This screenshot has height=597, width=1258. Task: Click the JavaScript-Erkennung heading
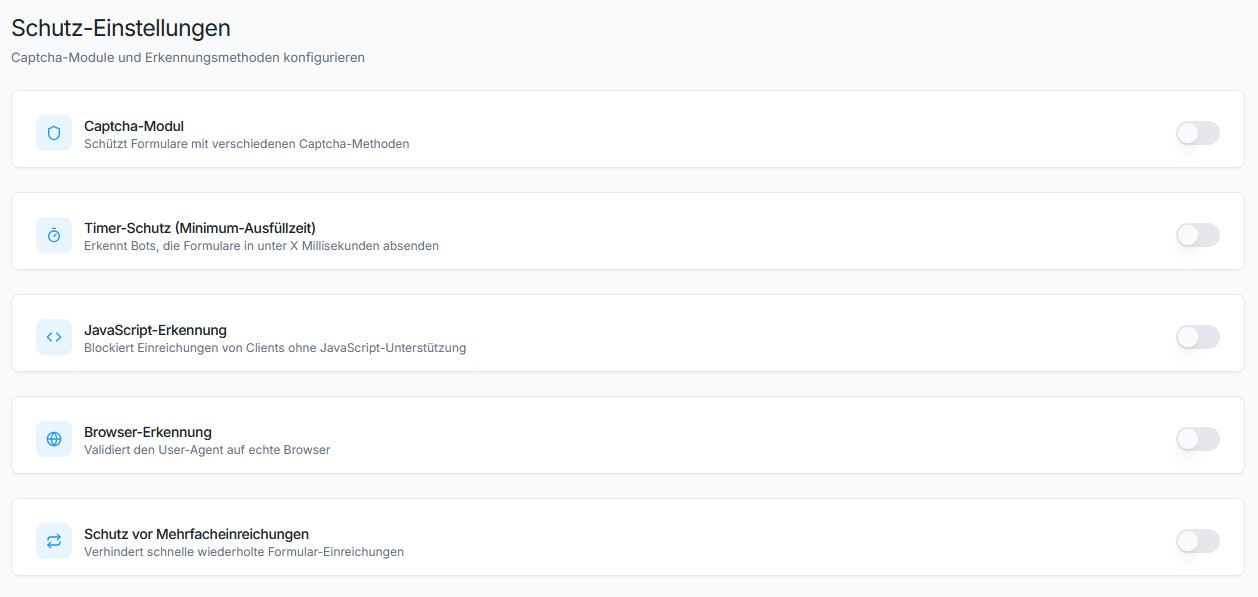click(x=155, y=330)
